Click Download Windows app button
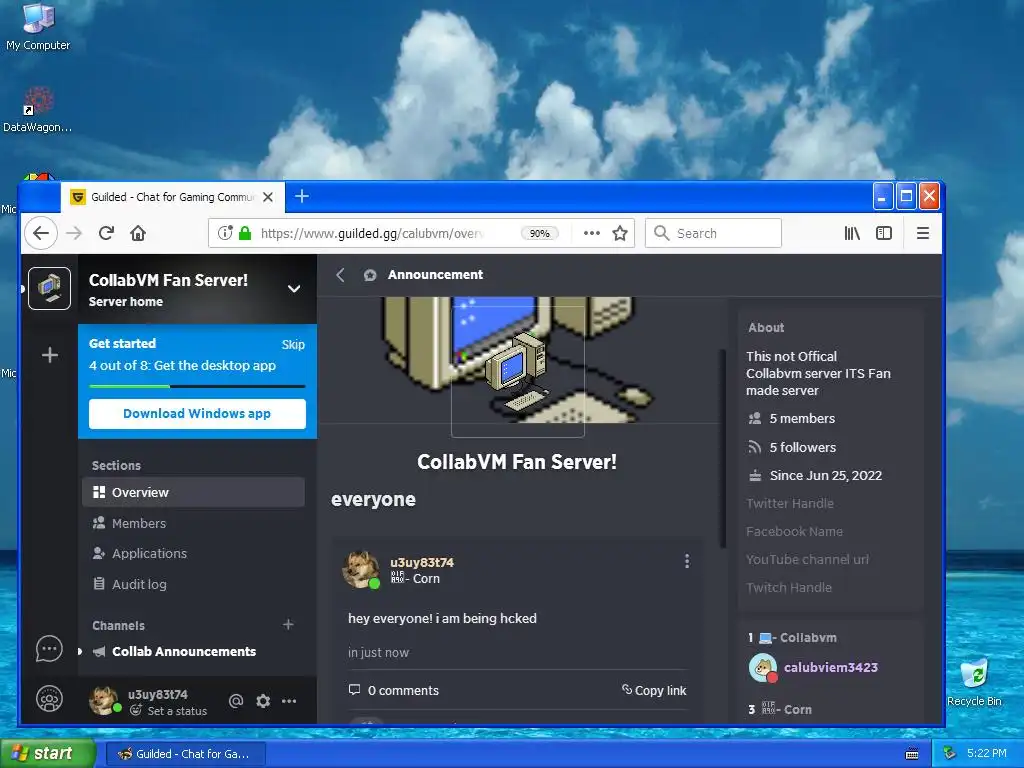This screenshot has height=768, width=1024. tap(197, 413)
